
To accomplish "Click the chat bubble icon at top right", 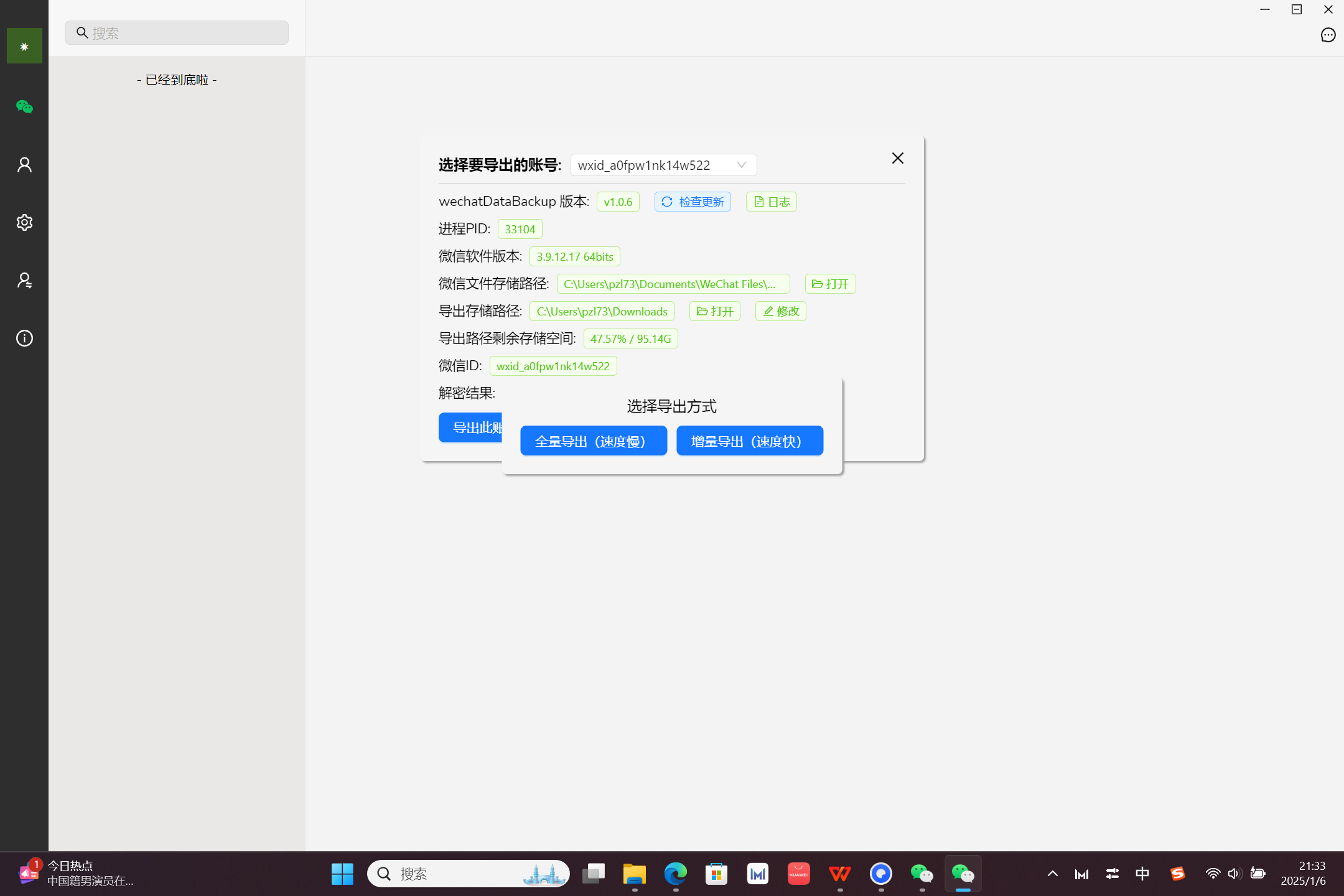I will 1328,35.
